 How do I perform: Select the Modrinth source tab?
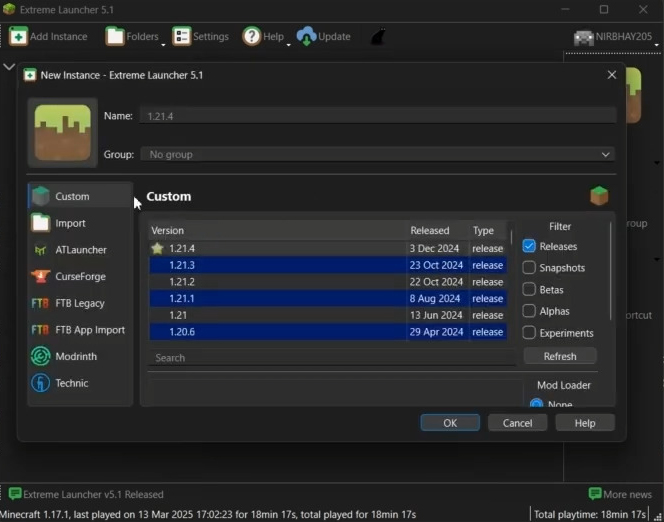80,356
